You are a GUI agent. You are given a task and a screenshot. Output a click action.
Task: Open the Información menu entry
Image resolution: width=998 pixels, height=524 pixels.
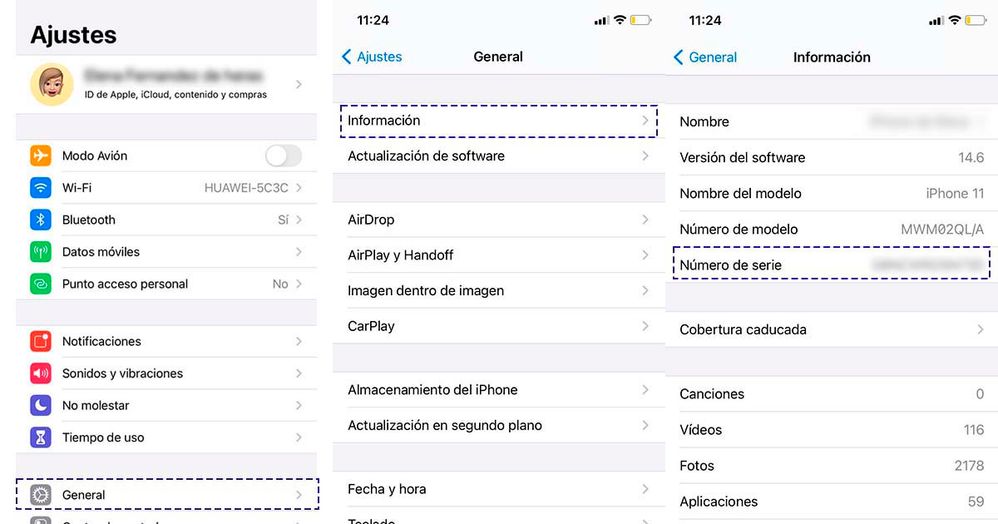pyautogui.click(x=498, y=121)
